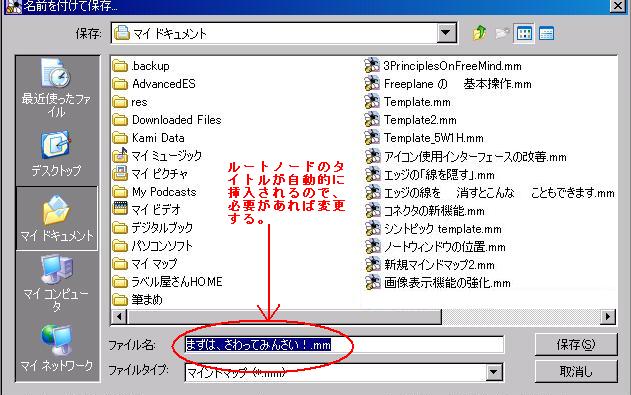
Task: Open 最近使ったファイル in sidebar
Action: coord(56,88)
